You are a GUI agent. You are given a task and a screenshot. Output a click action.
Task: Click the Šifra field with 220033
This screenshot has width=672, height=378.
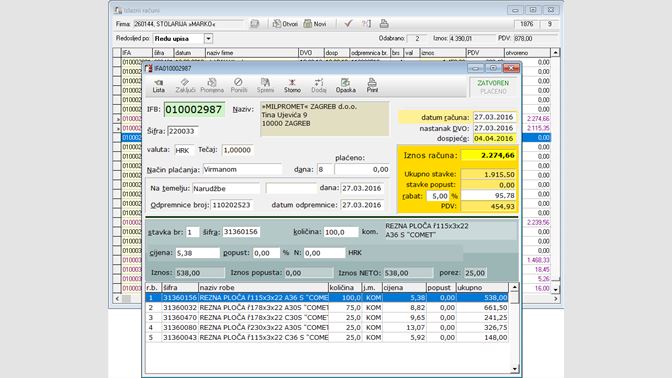pos(183,131)
